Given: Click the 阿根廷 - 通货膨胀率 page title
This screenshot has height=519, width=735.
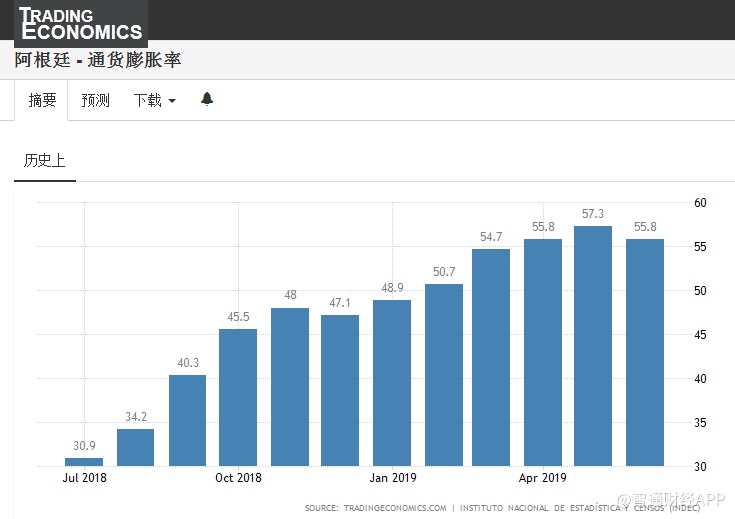Looking at the screenshot, I should point(98,61).
